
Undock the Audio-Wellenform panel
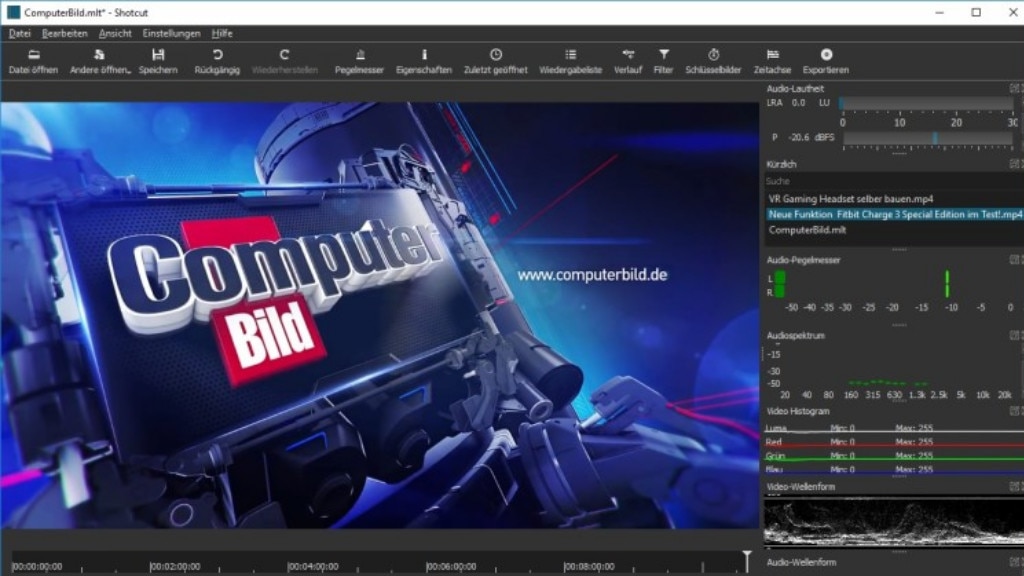pos(1014,562)
